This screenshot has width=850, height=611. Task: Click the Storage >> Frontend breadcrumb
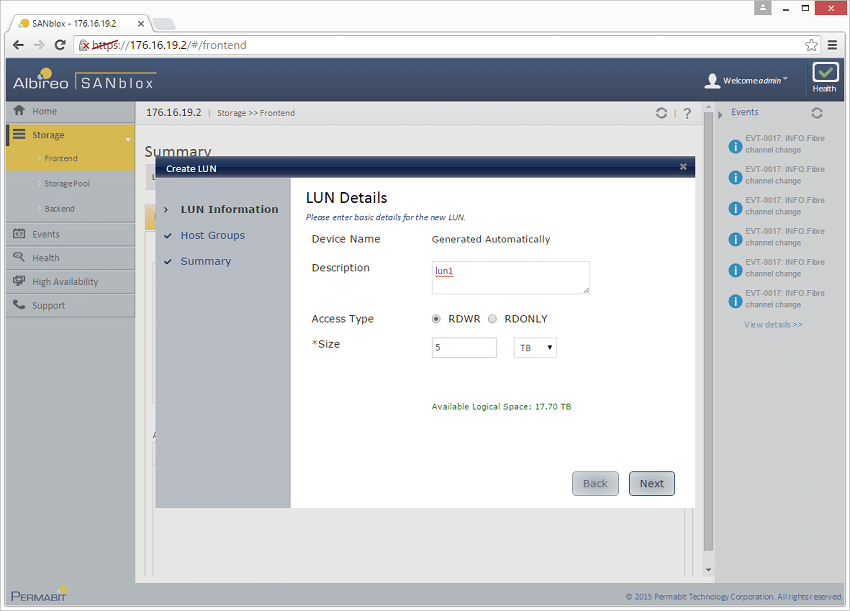tap(256, 113)
